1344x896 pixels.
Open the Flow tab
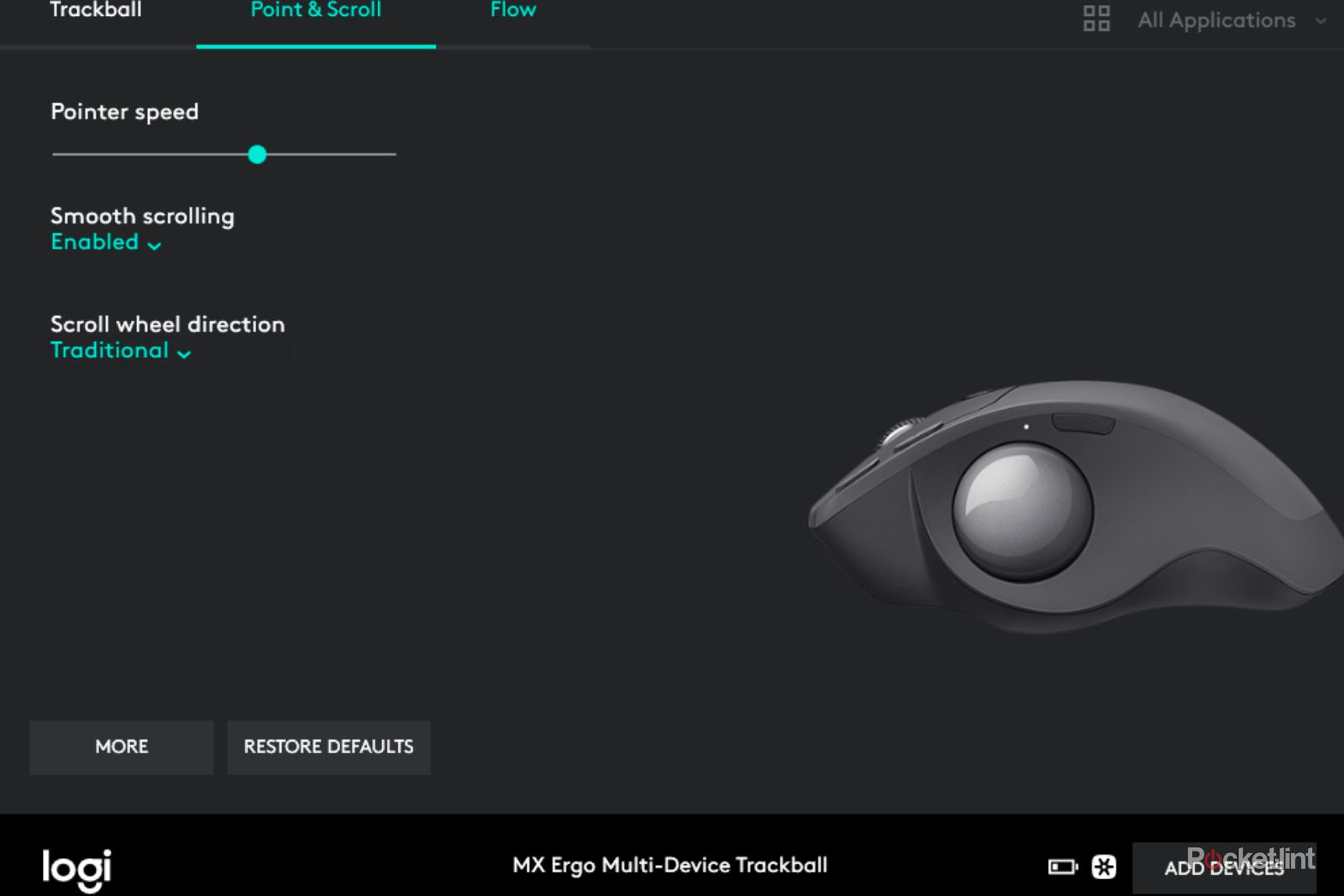tap(512, 12)
